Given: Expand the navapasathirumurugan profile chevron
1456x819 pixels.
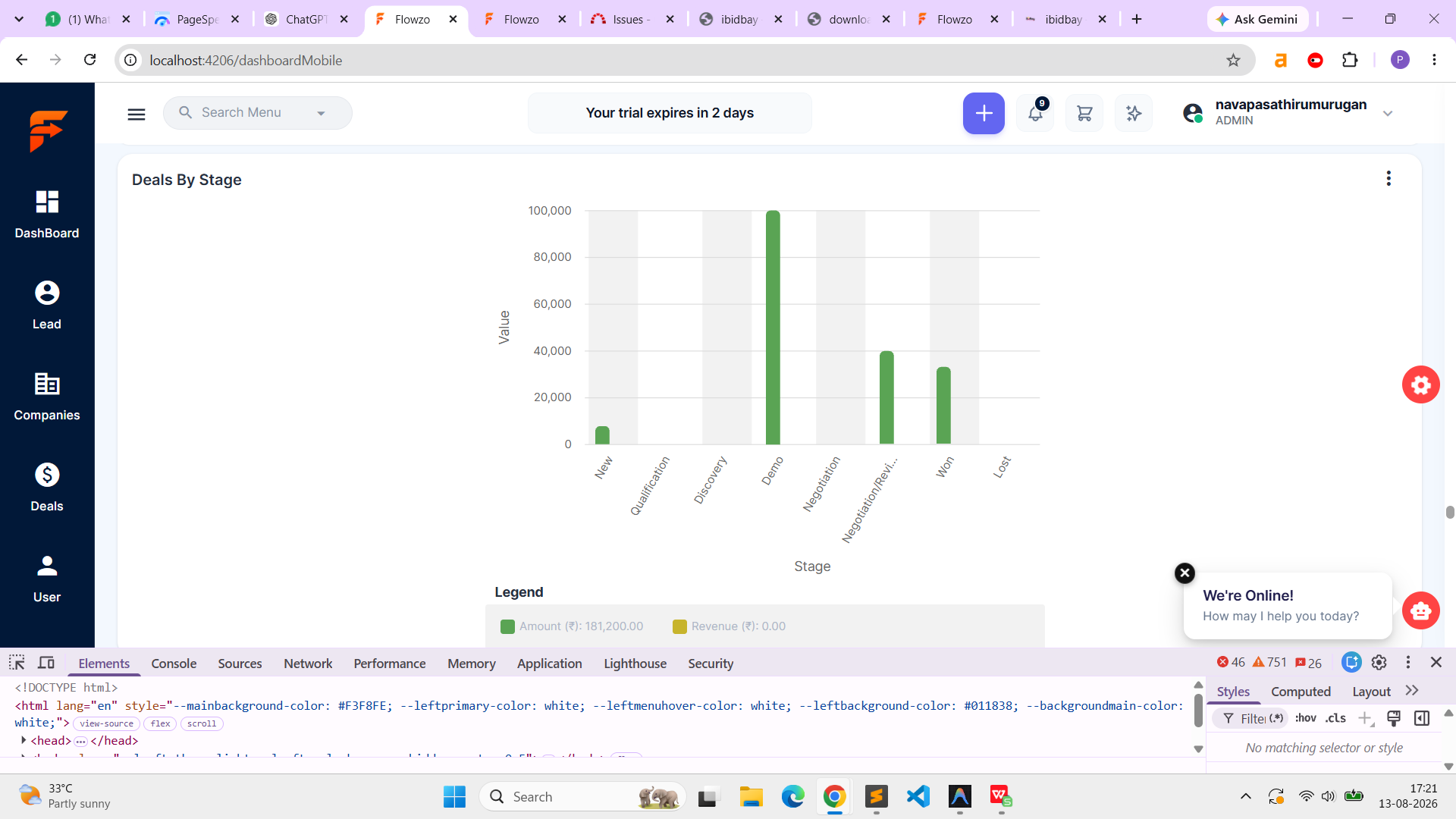Looking at the screenshot, I should pyautogui.click(x=1388, y=114).
